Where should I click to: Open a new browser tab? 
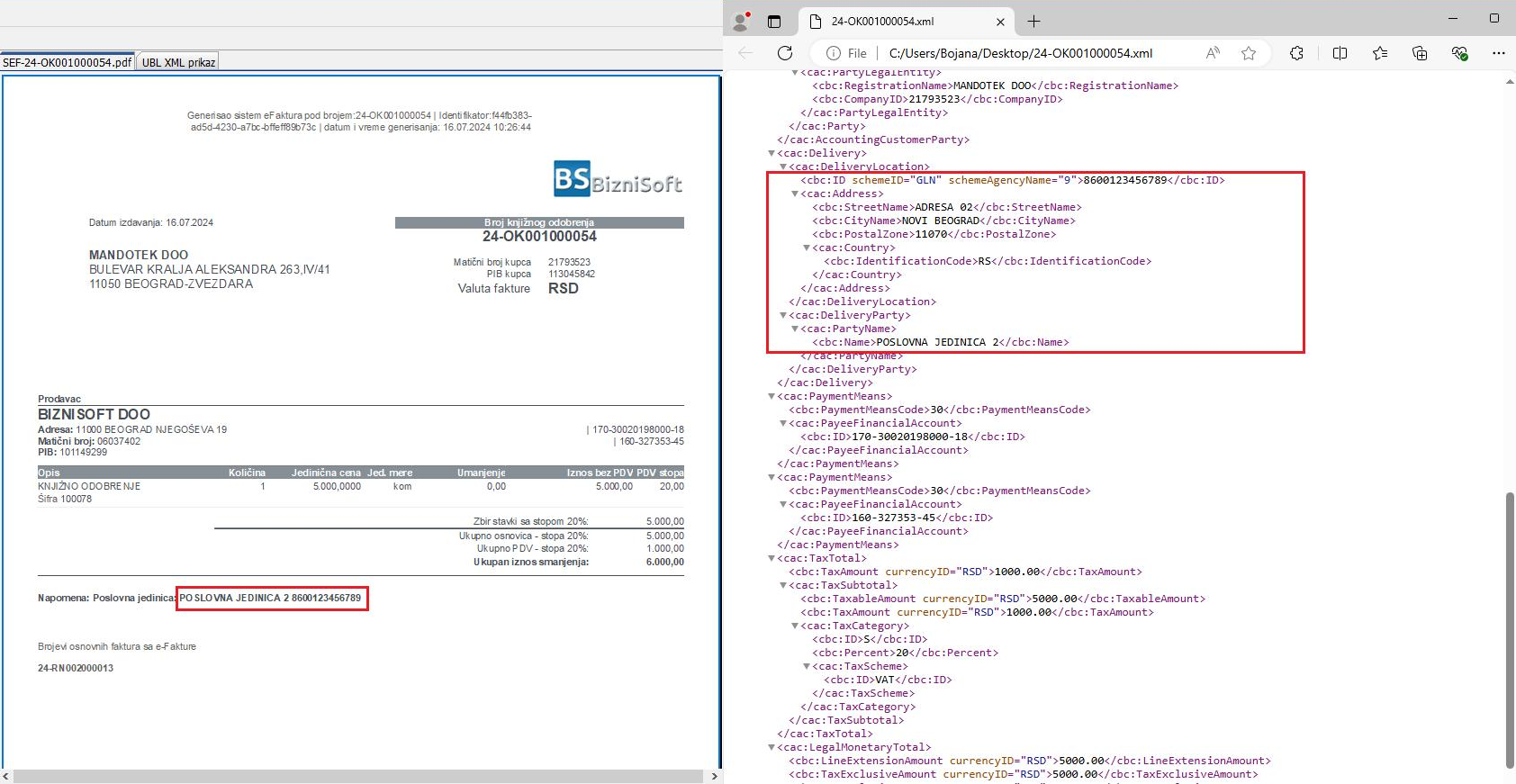coord(1033,21)
